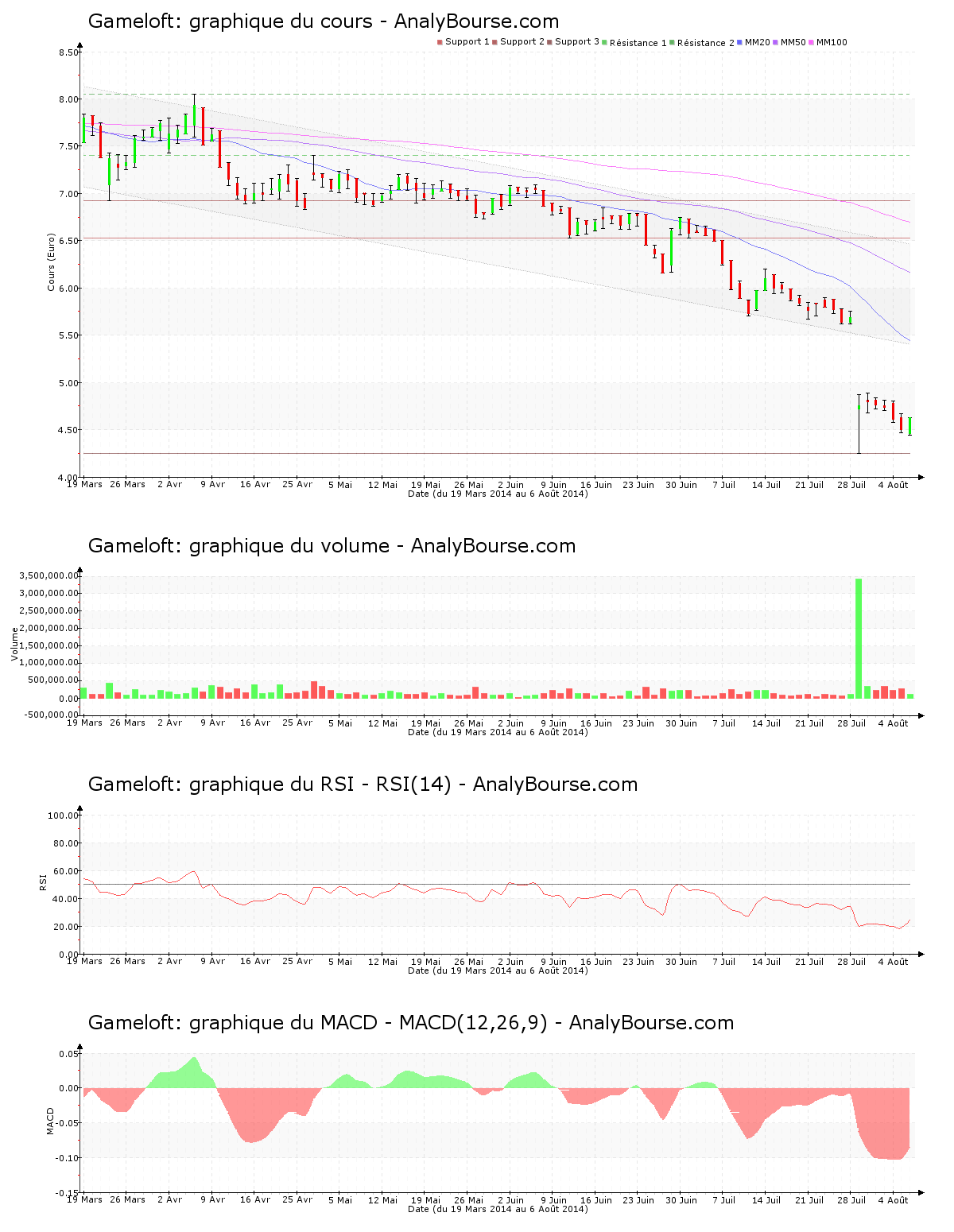Click the MM20 legend entry
The image size is (954, 1232).
754,42
